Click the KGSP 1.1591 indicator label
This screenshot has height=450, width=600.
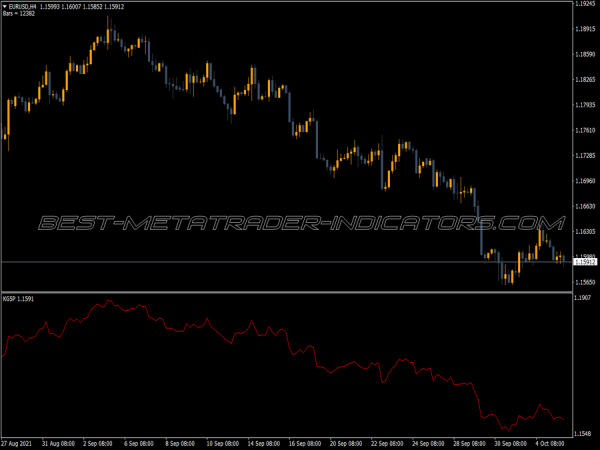[x=18, y=298]
